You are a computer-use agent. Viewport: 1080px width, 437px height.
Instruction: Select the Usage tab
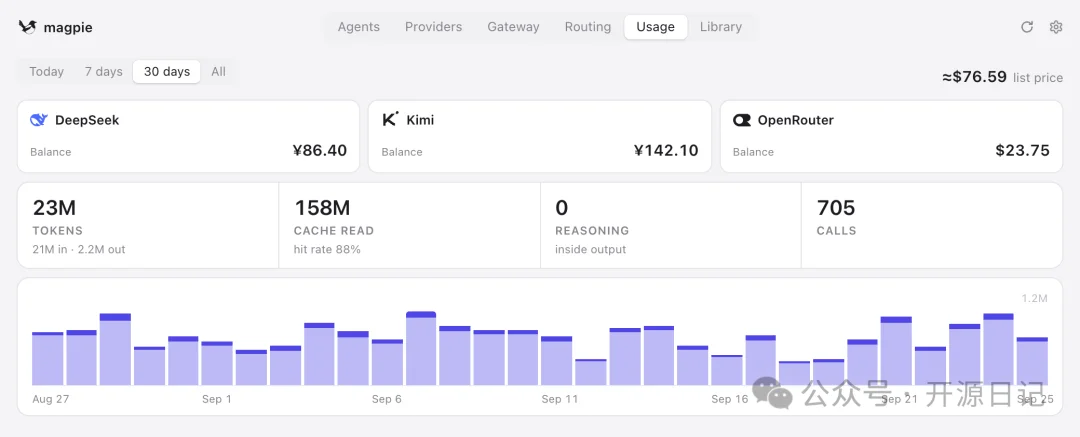[x=656, y=27]
